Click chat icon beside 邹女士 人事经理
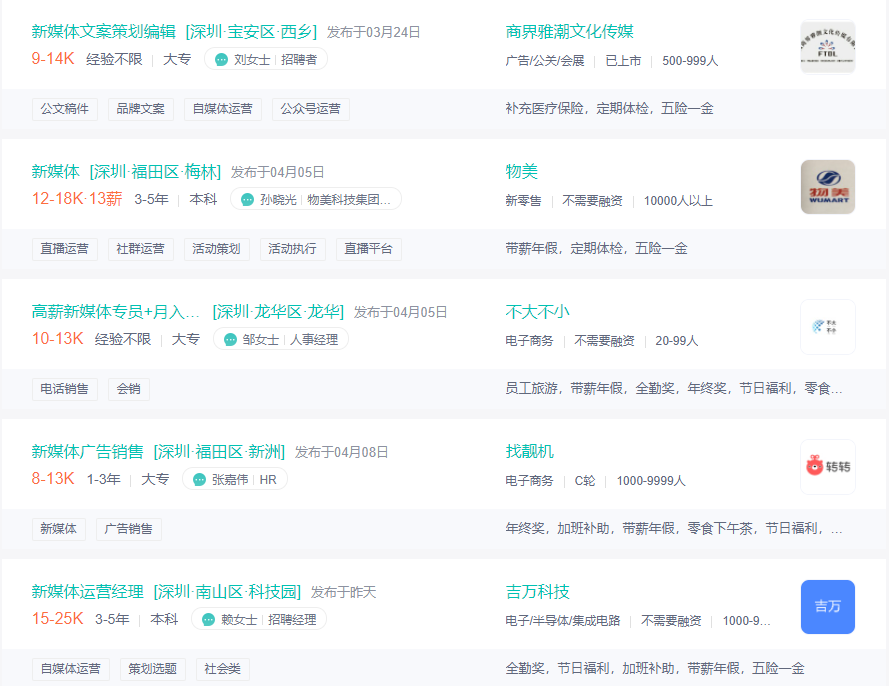This screenshot has height=686, width=889. [x=230, y=340]
